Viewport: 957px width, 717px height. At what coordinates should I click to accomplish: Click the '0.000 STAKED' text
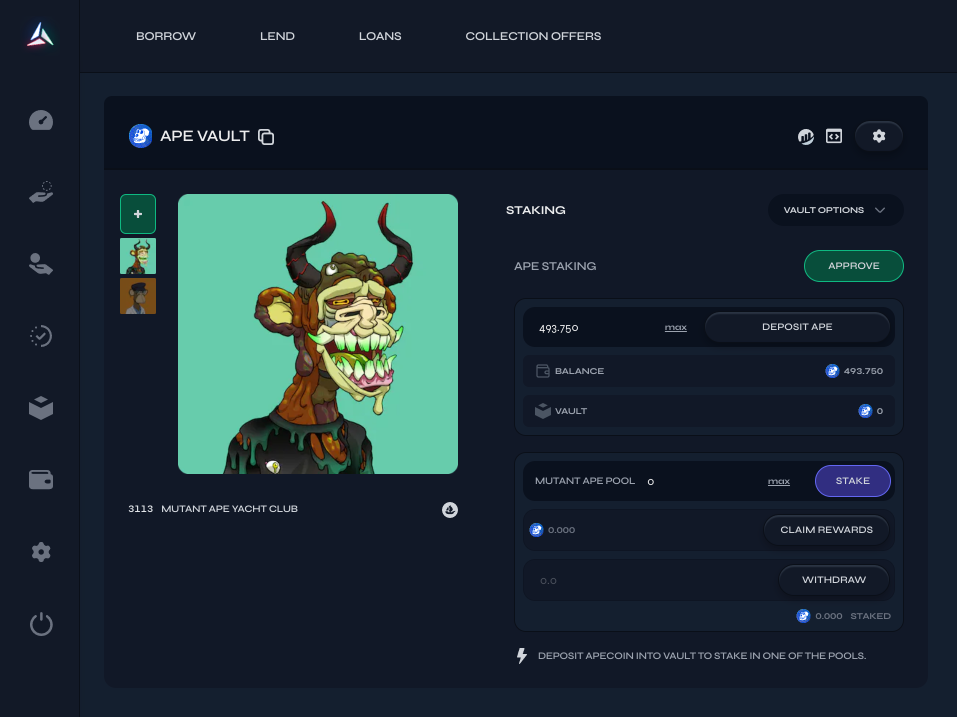point(853,616)
